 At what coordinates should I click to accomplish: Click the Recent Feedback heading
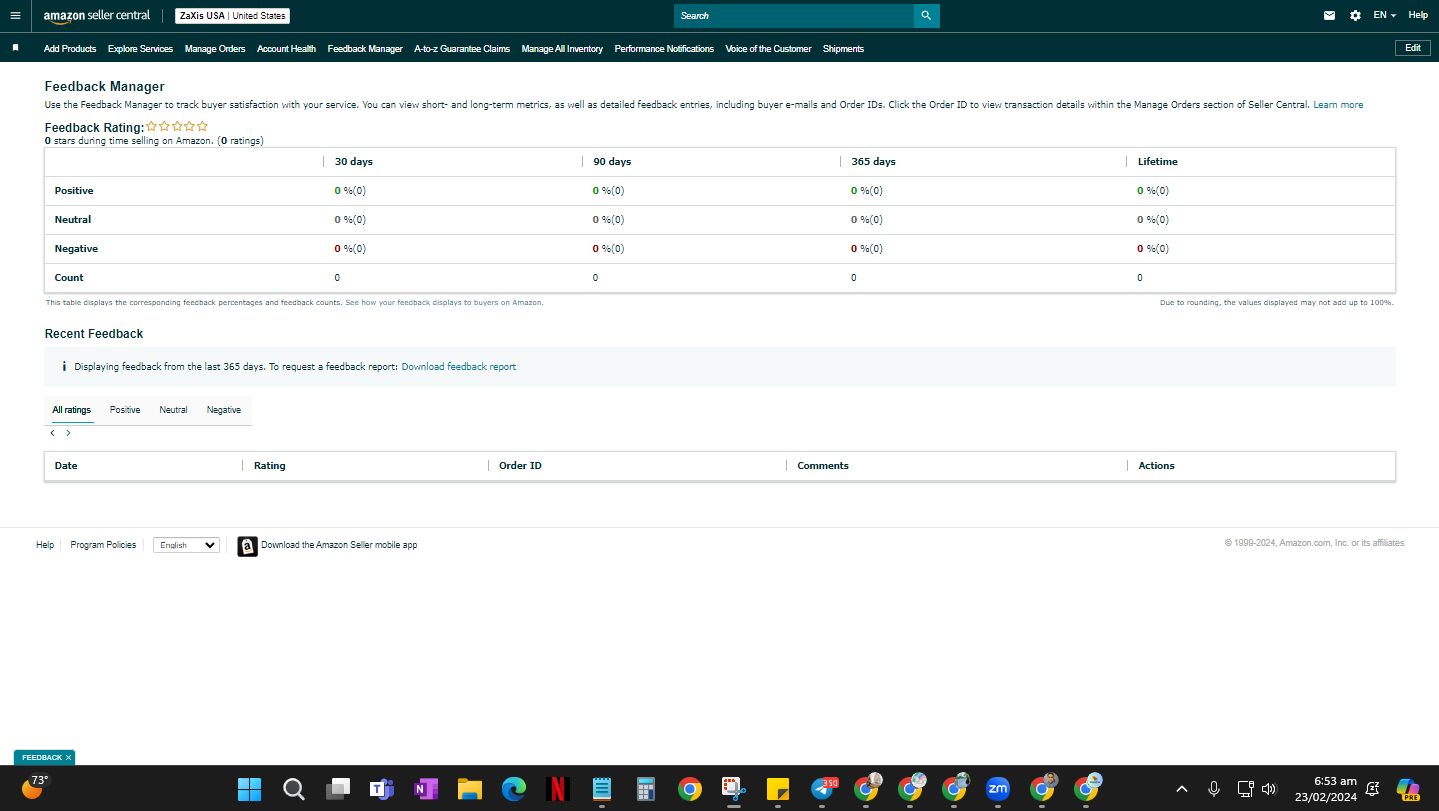click(x=94, y=334)
